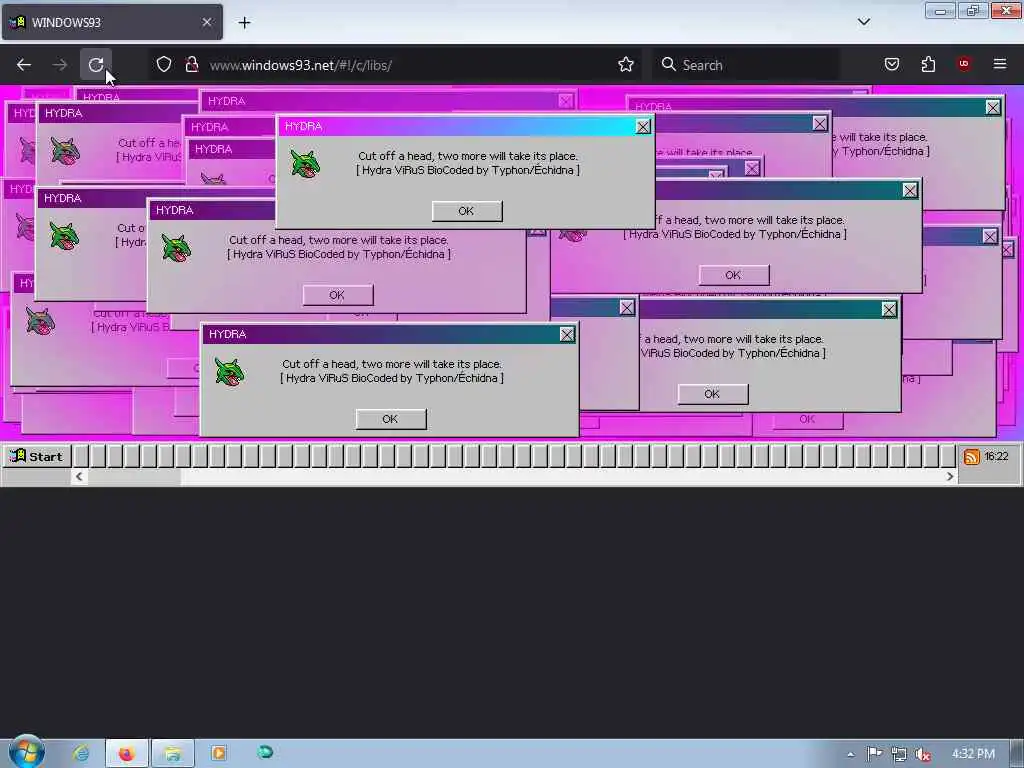The width and height of the screenshot is (1024, 768).
Task: Open the system clock showing 4:32 PM
Action: coord(973,754)
